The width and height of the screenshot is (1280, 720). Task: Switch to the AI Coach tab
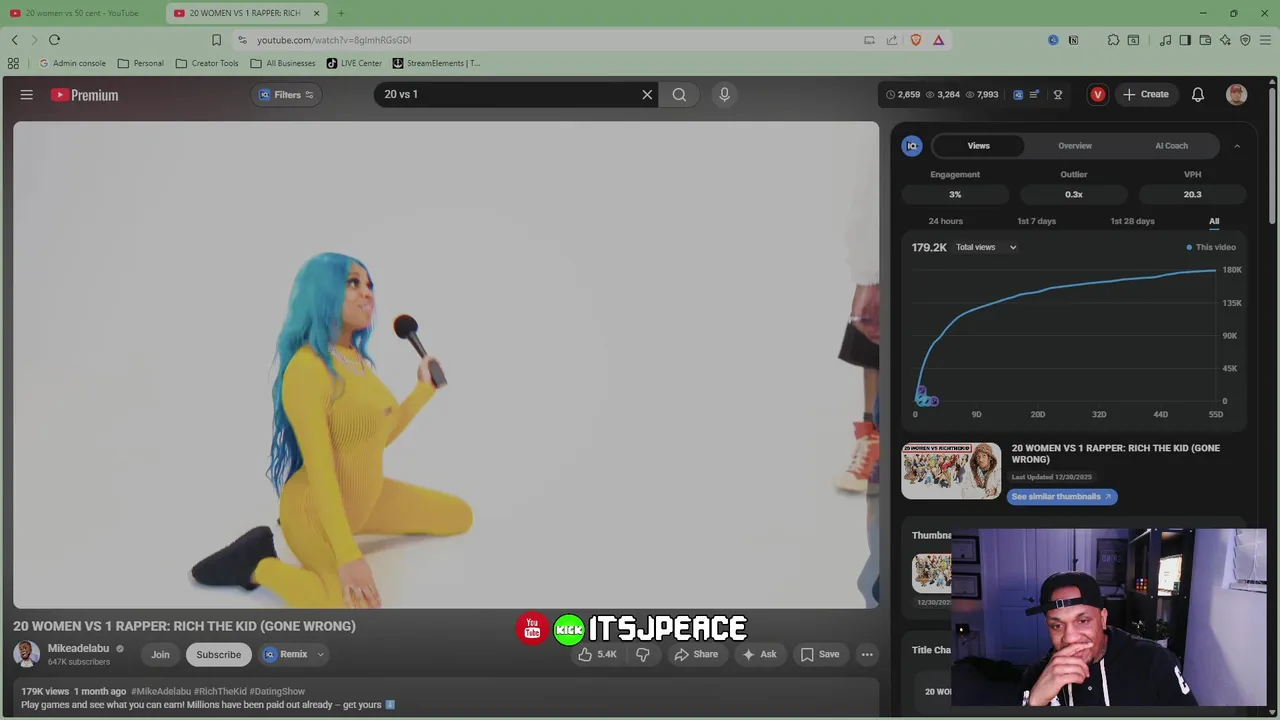[1171, 146]
